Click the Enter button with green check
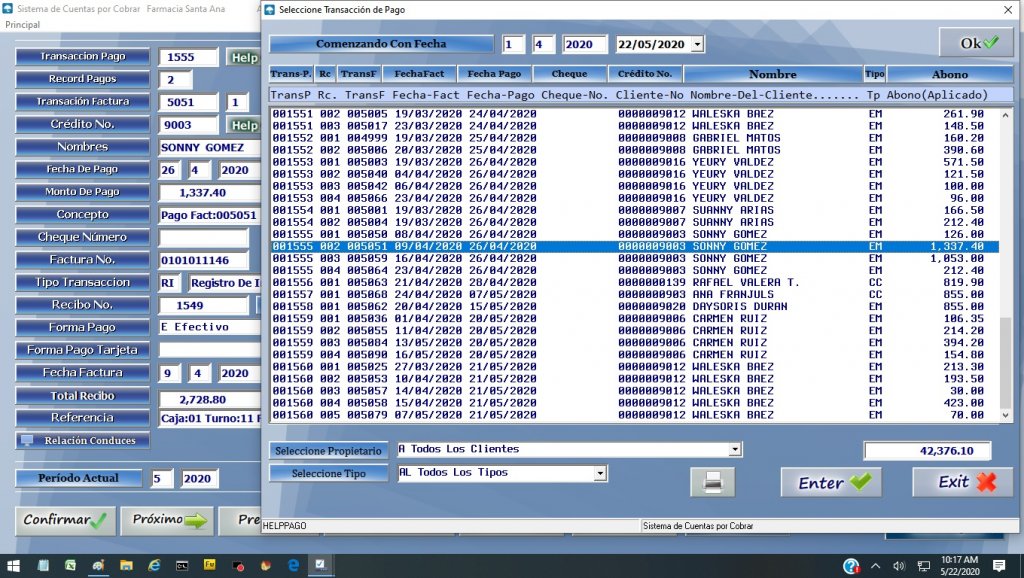 tap(832, 482)
